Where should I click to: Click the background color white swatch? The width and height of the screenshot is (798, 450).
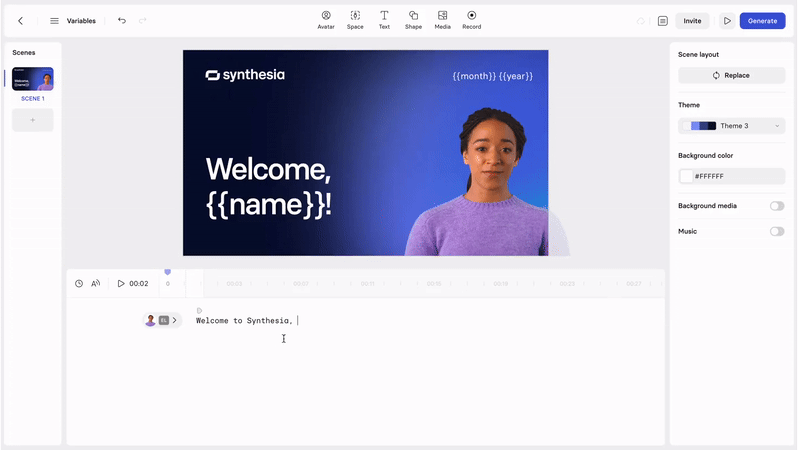686,176
